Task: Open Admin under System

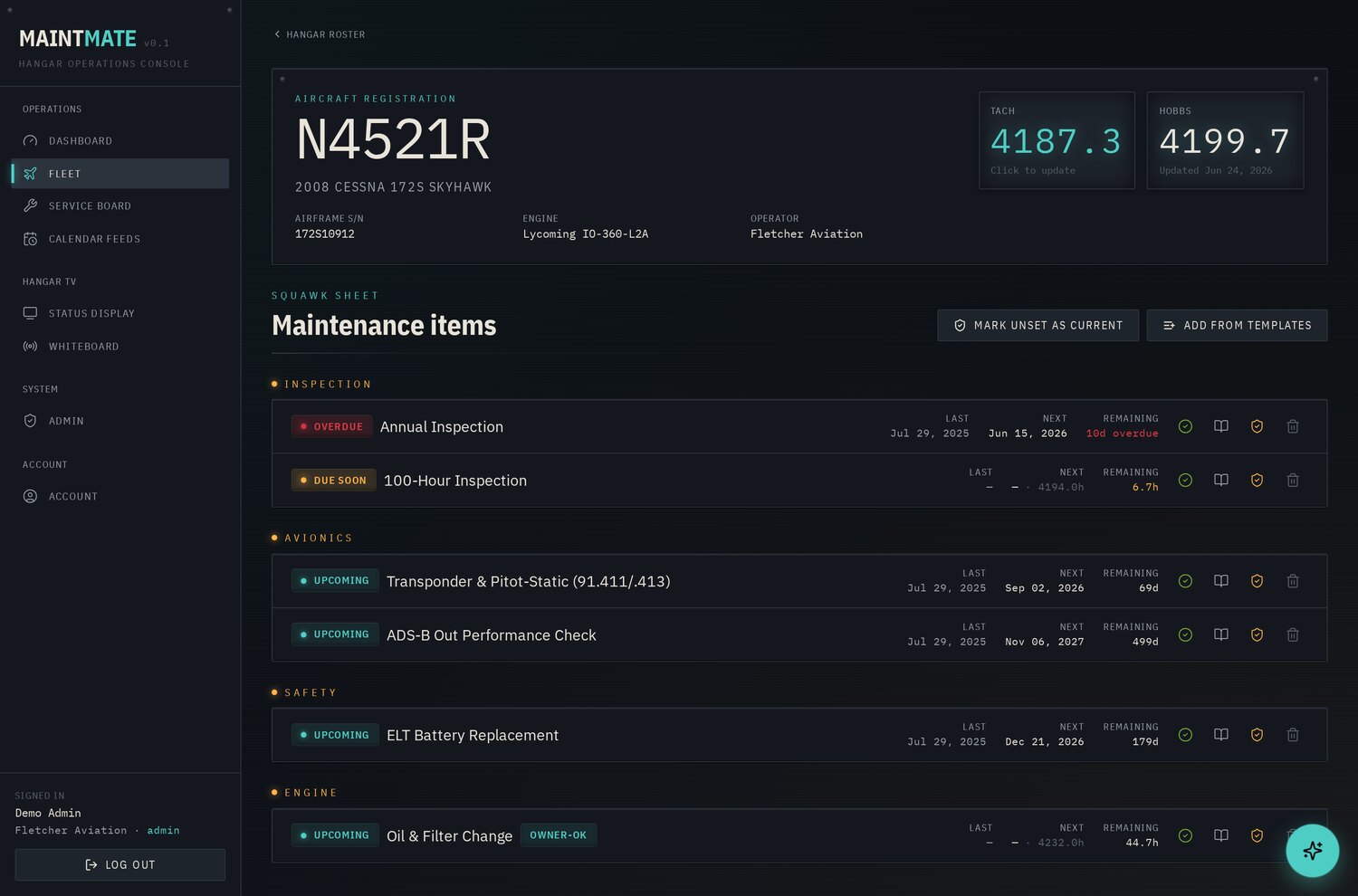Action: (x=120, y=421)
